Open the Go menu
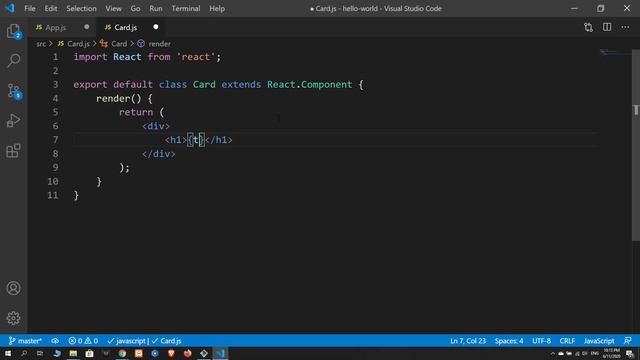The height and width of the screenshot is (360, 640). tap(135, 8)
